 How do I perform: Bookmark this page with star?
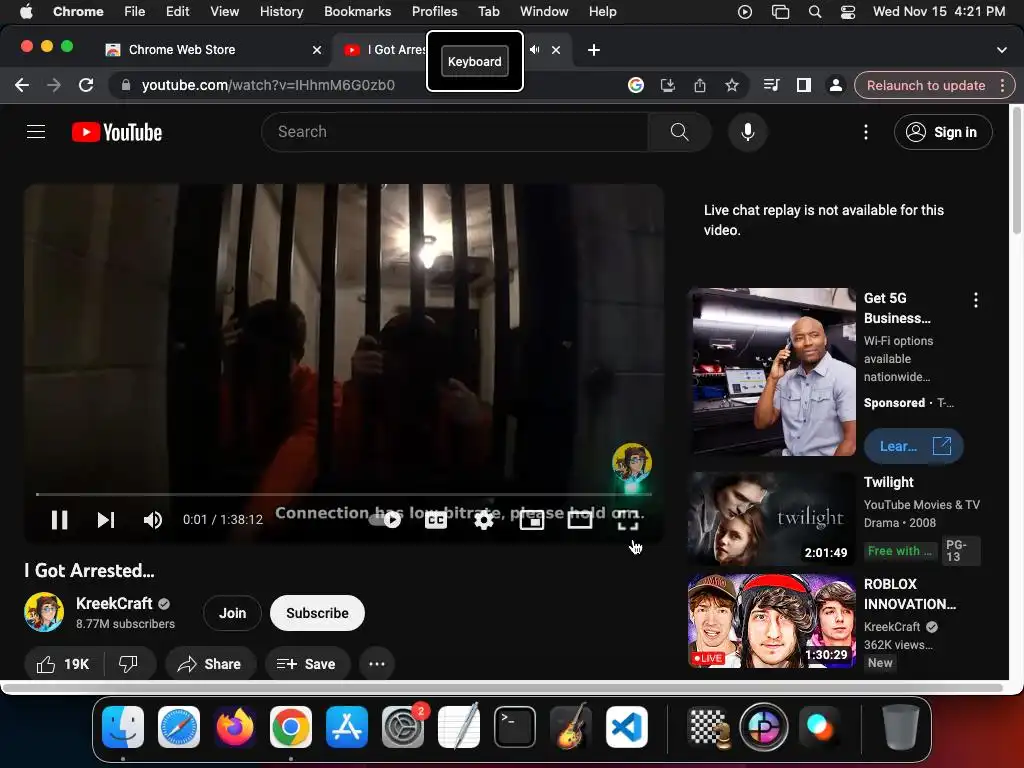point(731,85)
